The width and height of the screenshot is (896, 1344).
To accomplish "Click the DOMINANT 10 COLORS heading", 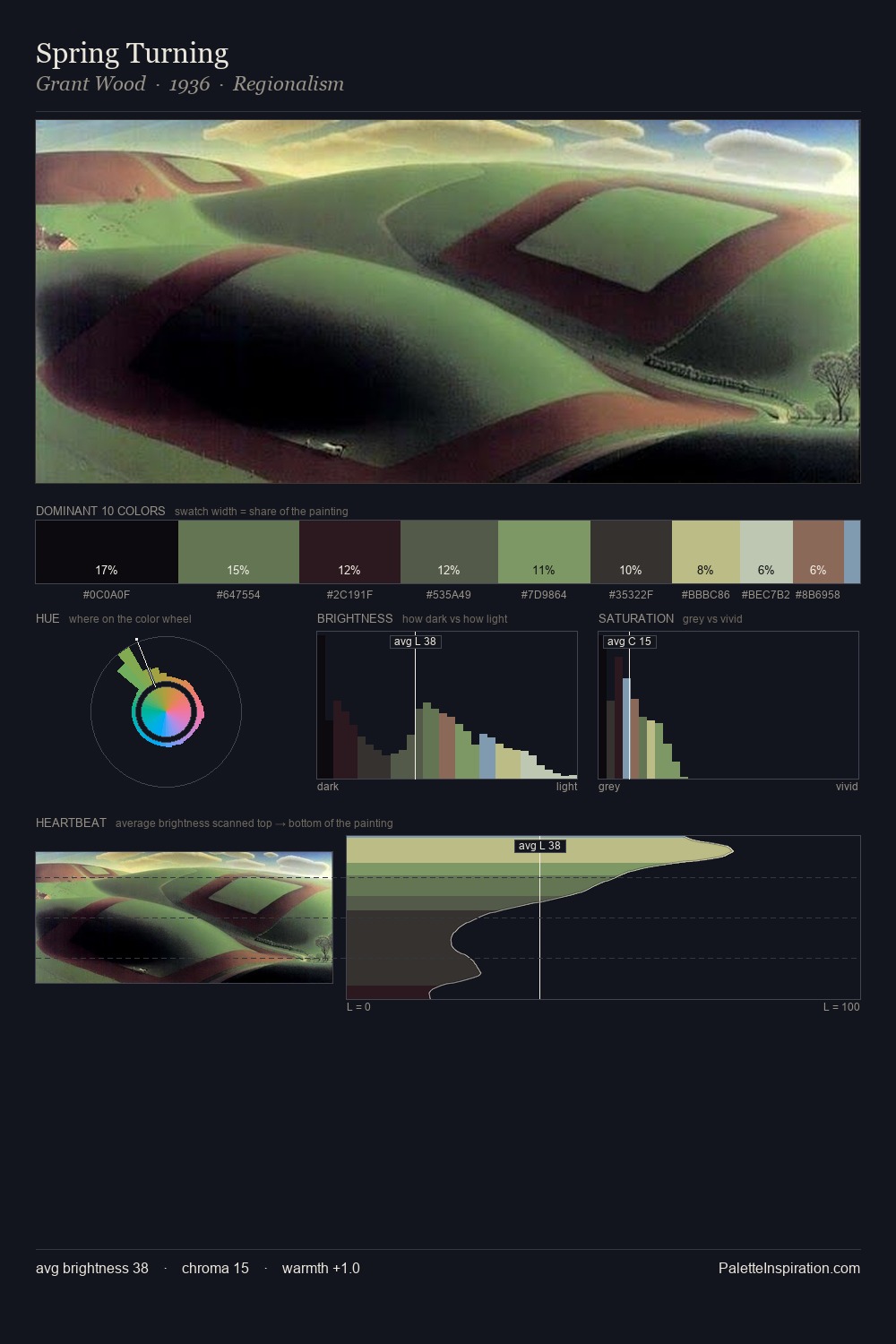I will pos(100,511).
